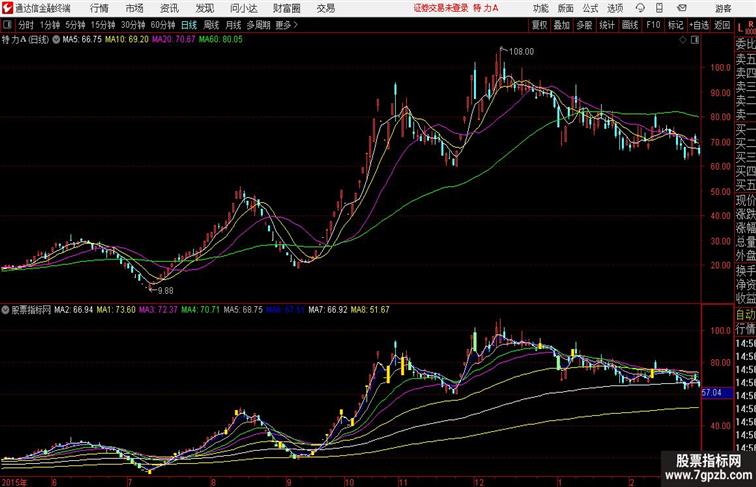Toggle the panel layout icon left of 分时
Screen dimensions: 756x487
7,25
